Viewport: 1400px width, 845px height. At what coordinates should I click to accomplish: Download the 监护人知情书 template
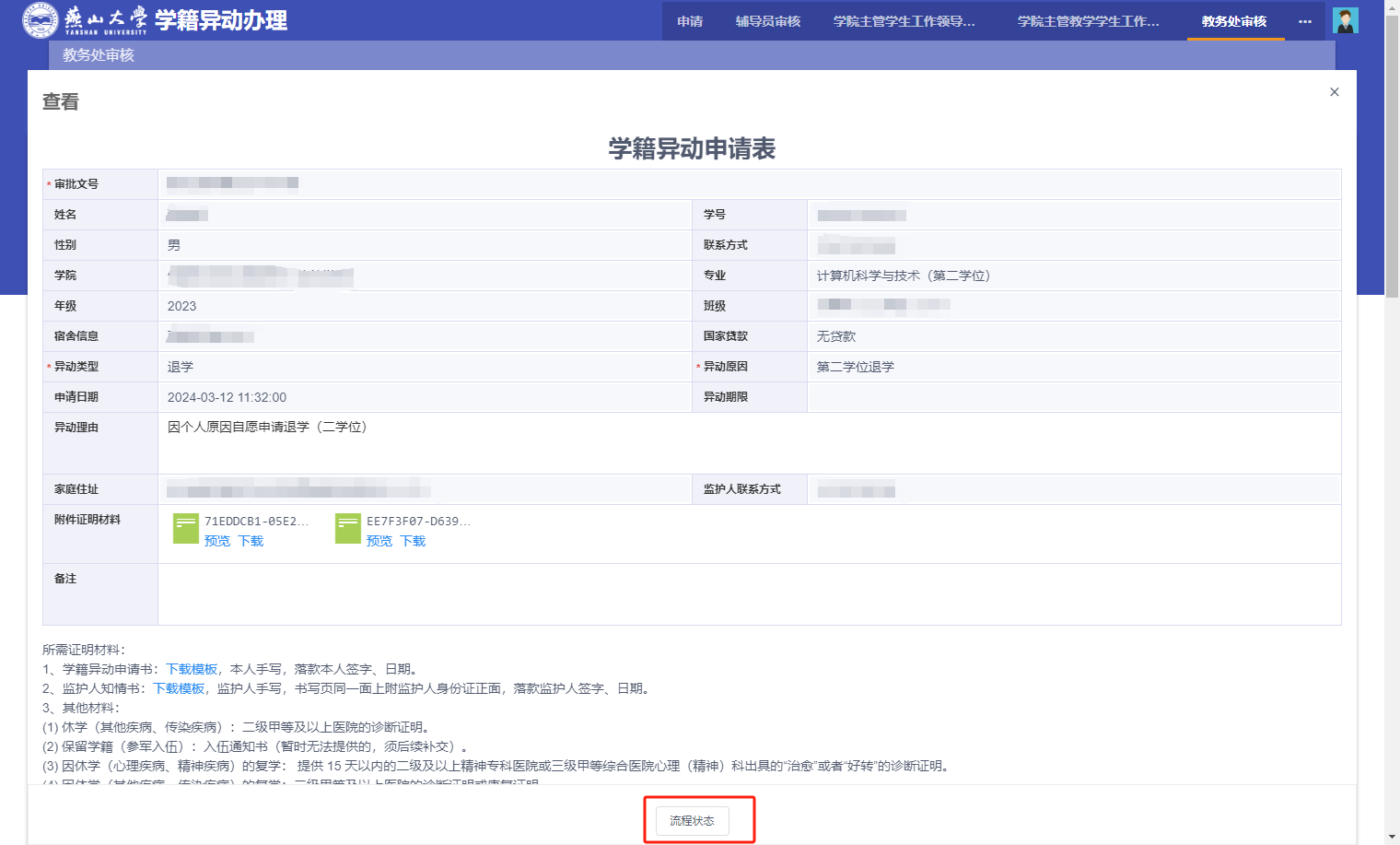click(179, 688)
